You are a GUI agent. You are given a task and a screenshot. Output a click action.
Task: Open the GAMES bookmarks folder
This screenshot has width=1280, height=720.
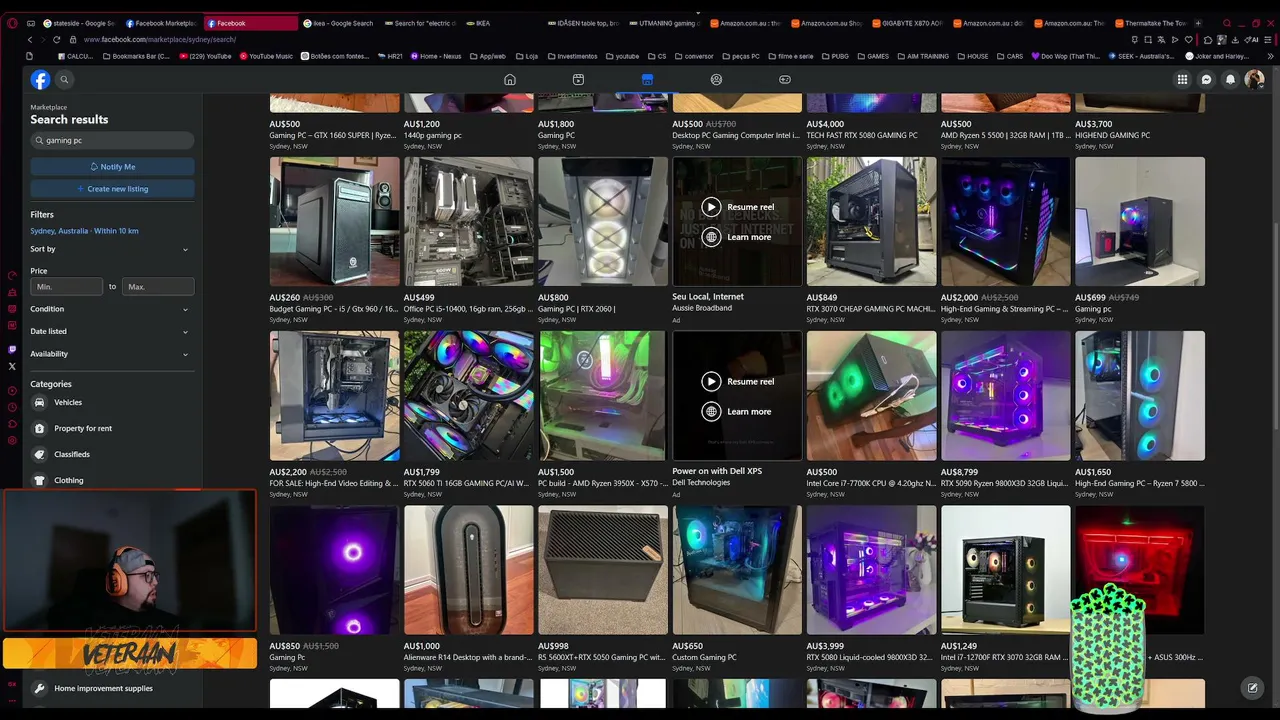(x=873, y=56)
